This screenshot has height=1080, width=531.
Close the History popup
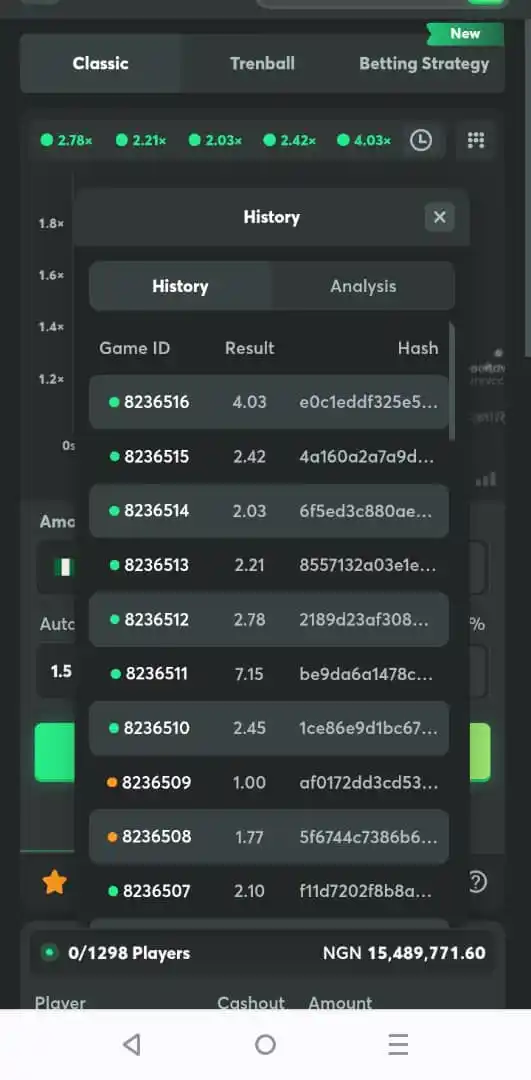tap(439, 218)
